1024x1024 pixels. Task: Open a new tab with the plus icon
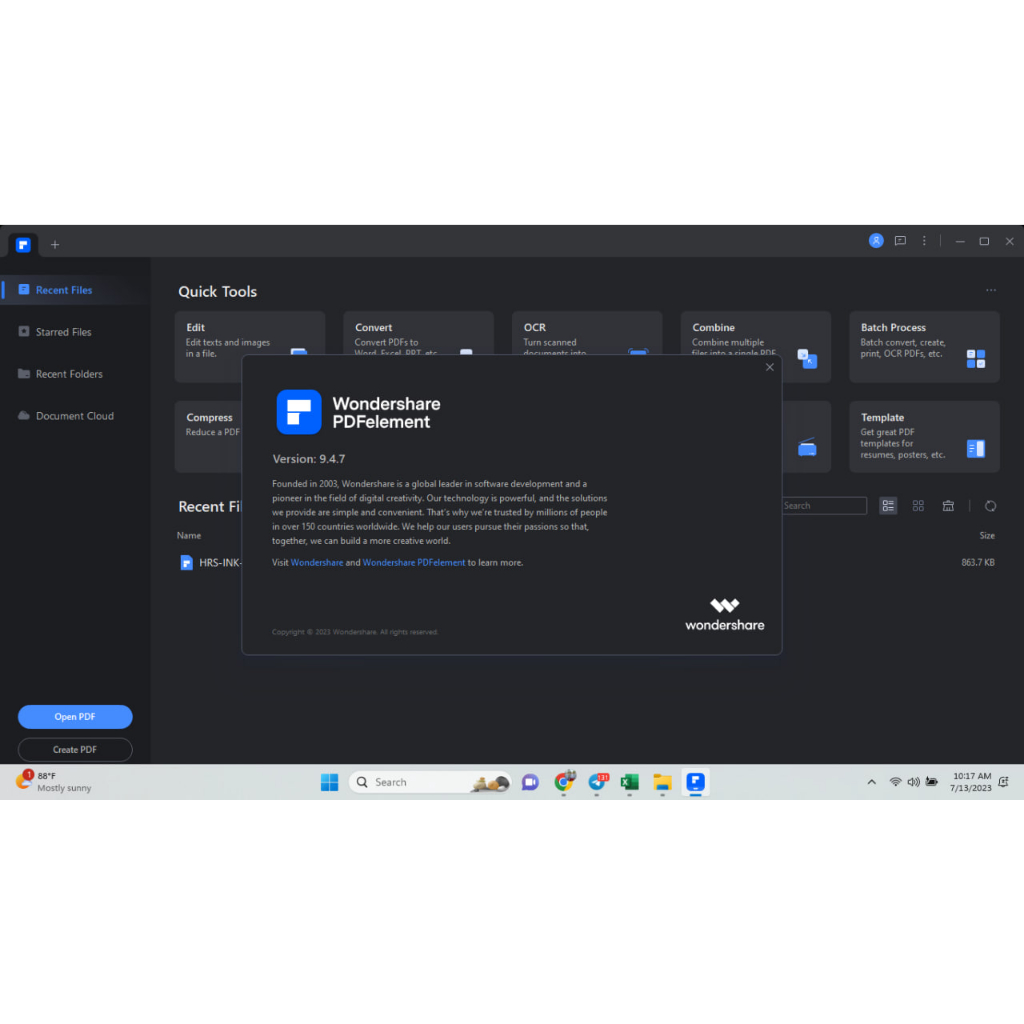[x=55, y=244]
